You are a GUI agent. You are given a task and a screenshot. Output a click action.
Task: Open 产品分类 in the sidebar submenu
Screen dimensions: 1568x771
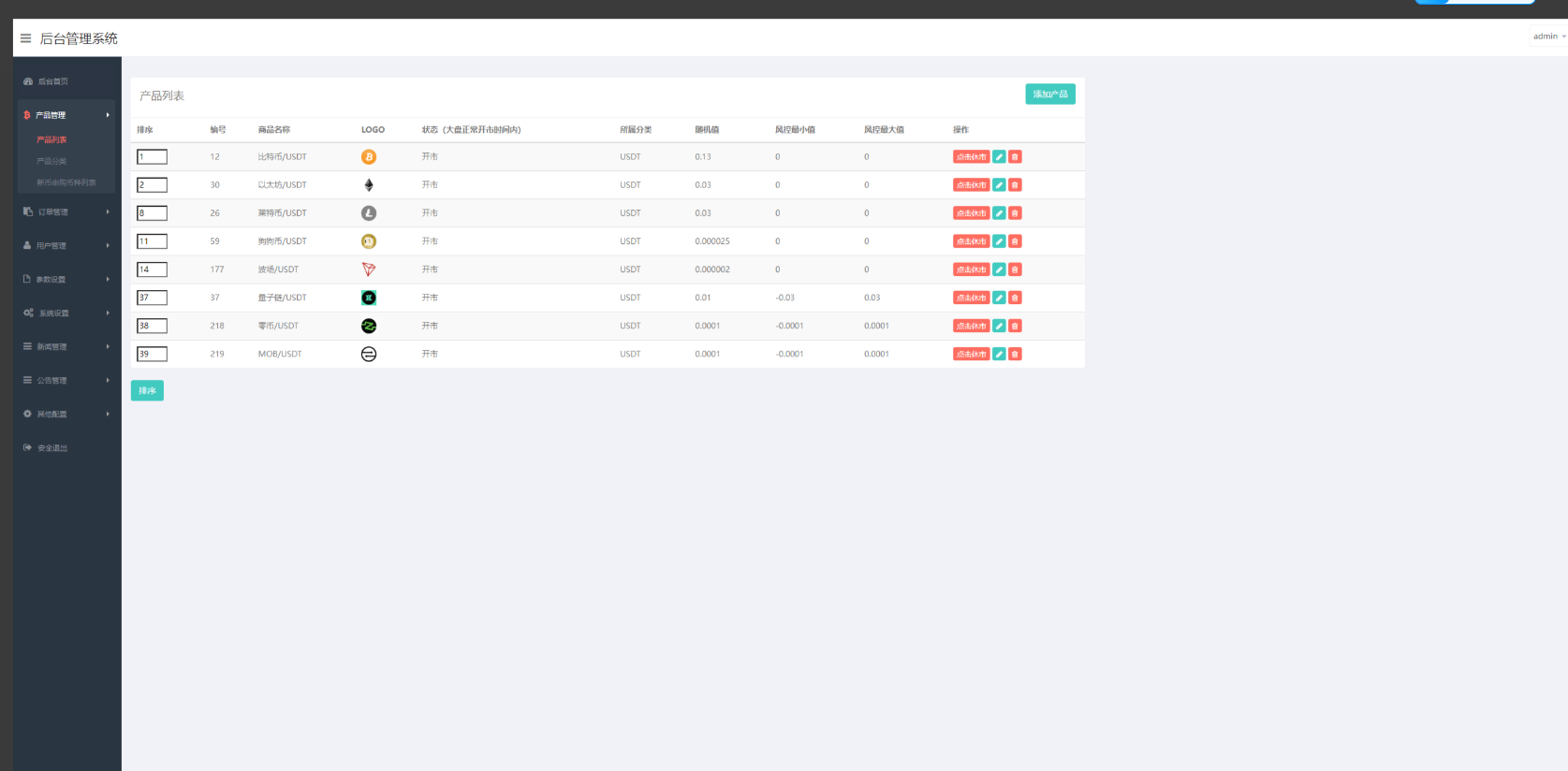click(51, 161)
